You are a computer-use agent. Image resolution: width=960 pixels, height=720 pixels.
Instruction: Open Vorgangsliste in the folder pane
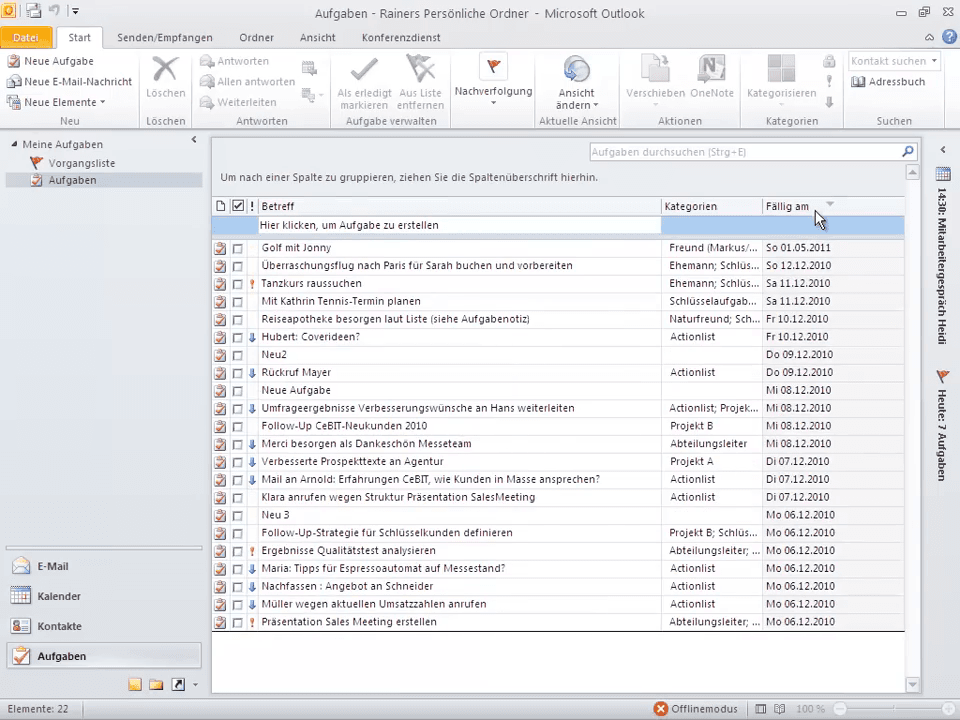81,163
